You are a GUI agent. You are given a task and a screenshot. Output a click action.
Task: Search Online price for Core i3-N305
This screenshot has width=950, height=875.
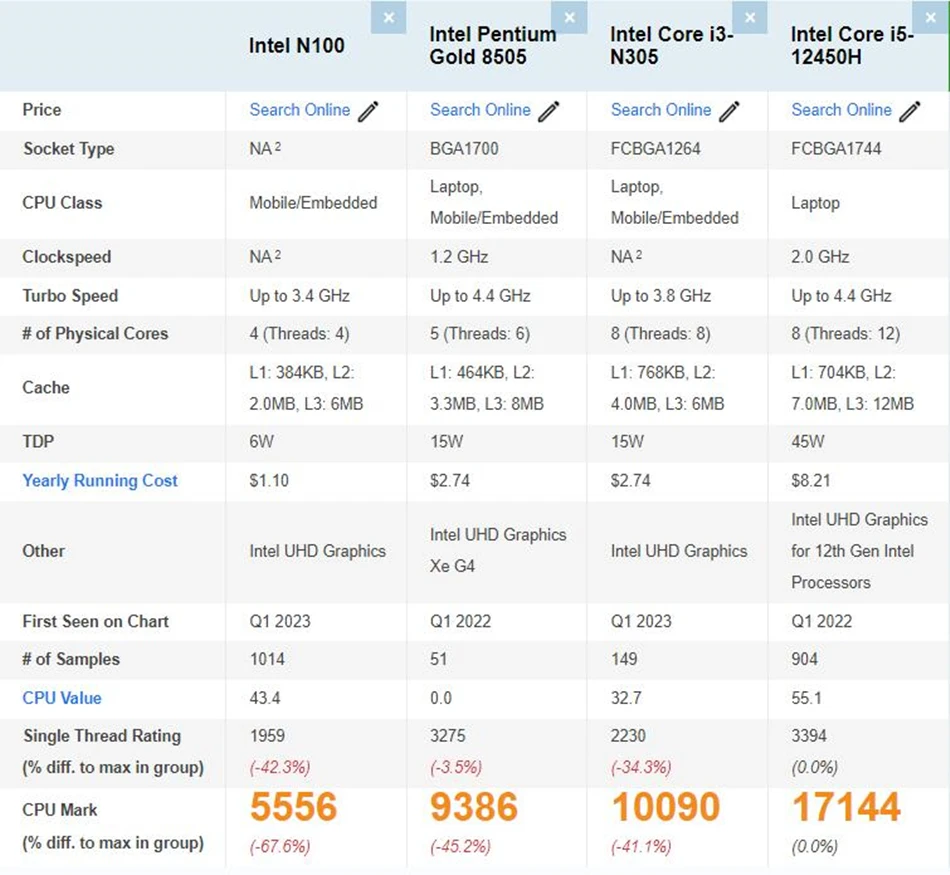(x=661, y=110)
